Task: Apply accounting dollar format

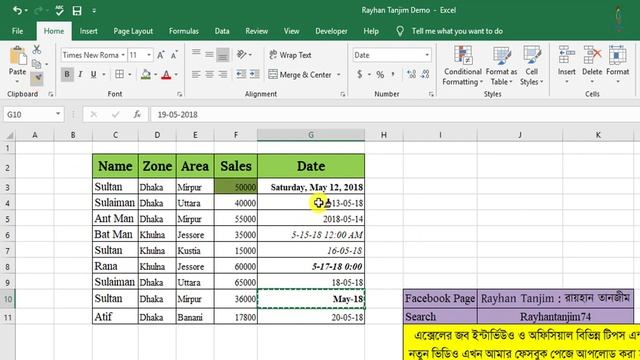Action: tap(359, 74)
